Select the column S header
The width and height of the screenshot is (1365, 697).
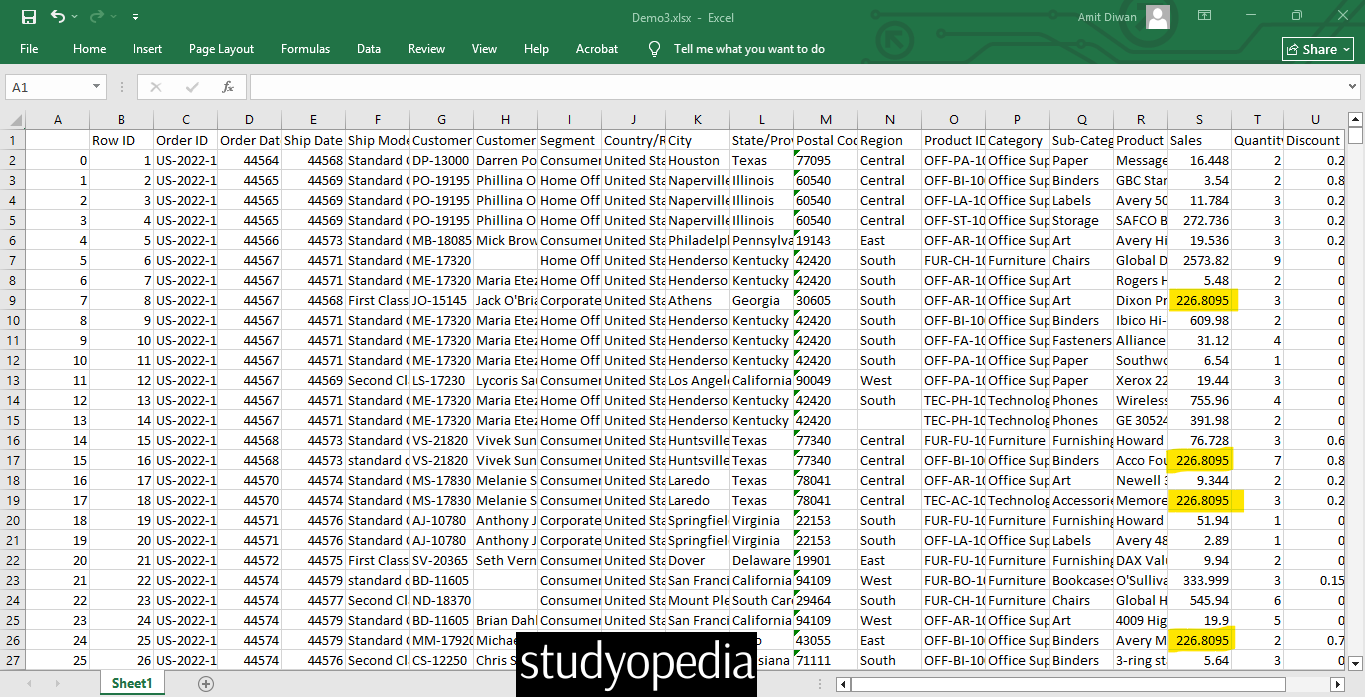click(x=1199, y=118)
